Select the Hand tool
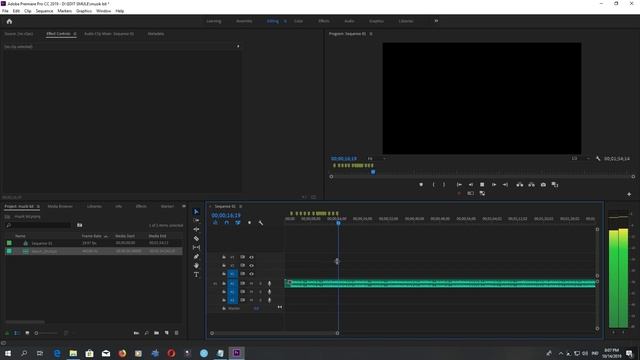The image size is (640, 360). (196, 265)
